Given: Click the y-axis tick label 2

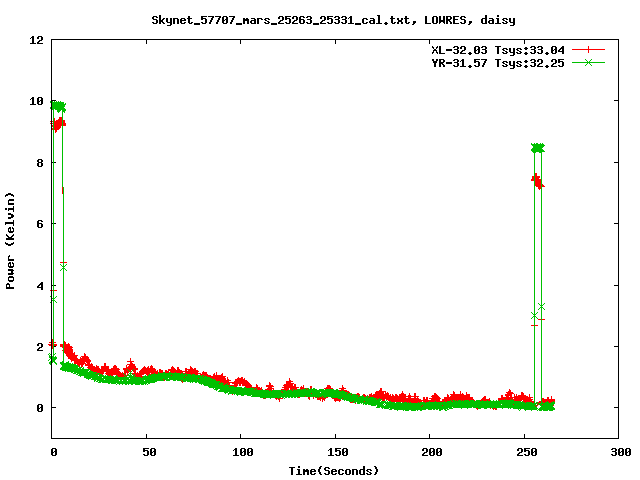Looking at the screenshot, I should click(40, 347).
